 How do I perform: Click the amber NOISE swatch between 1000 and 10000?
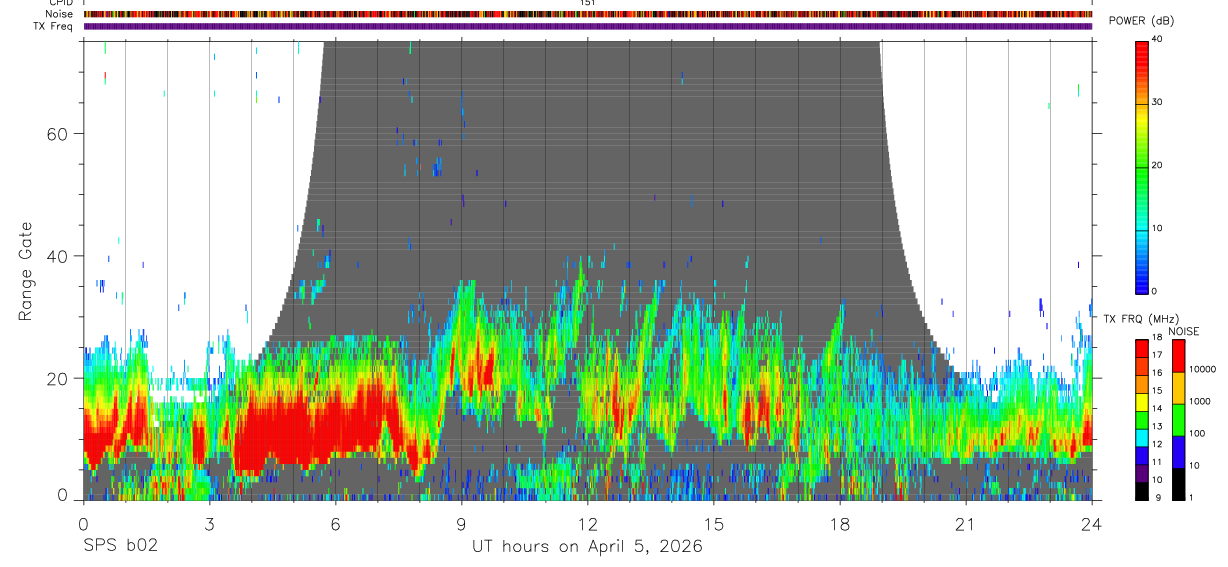click(x=1177, y=387)
